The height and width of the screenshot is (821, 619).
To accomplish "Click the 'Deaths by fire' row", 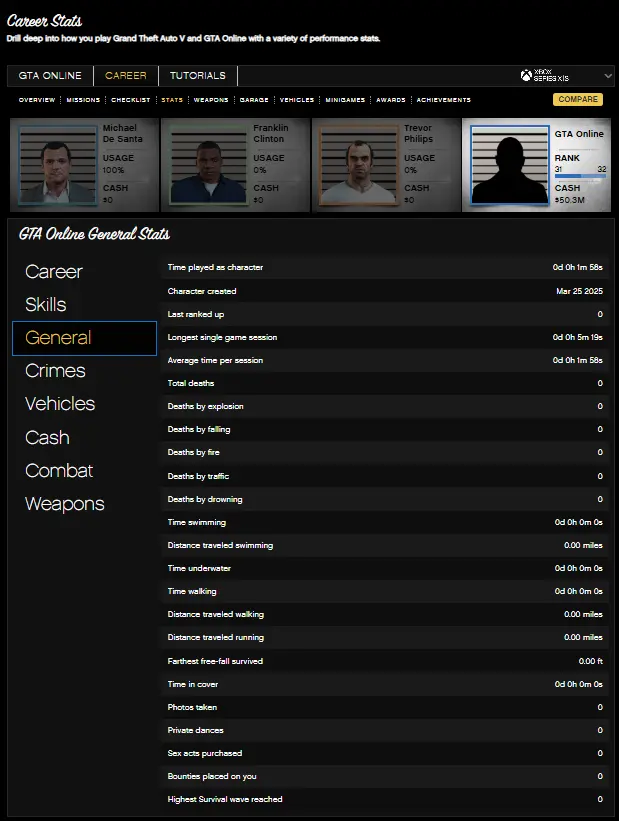I will [385, 452].
